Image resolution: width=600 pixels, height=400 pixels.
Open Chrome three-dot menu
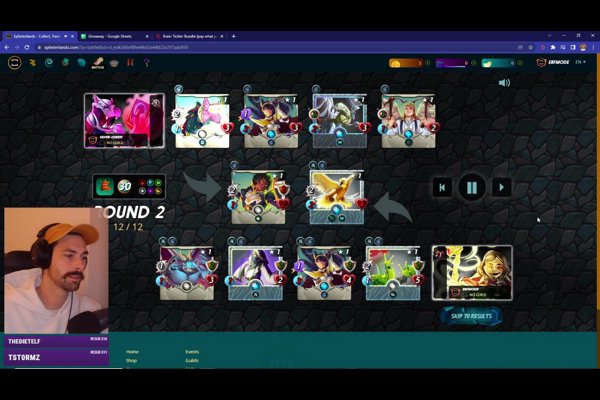pos(593,47)
